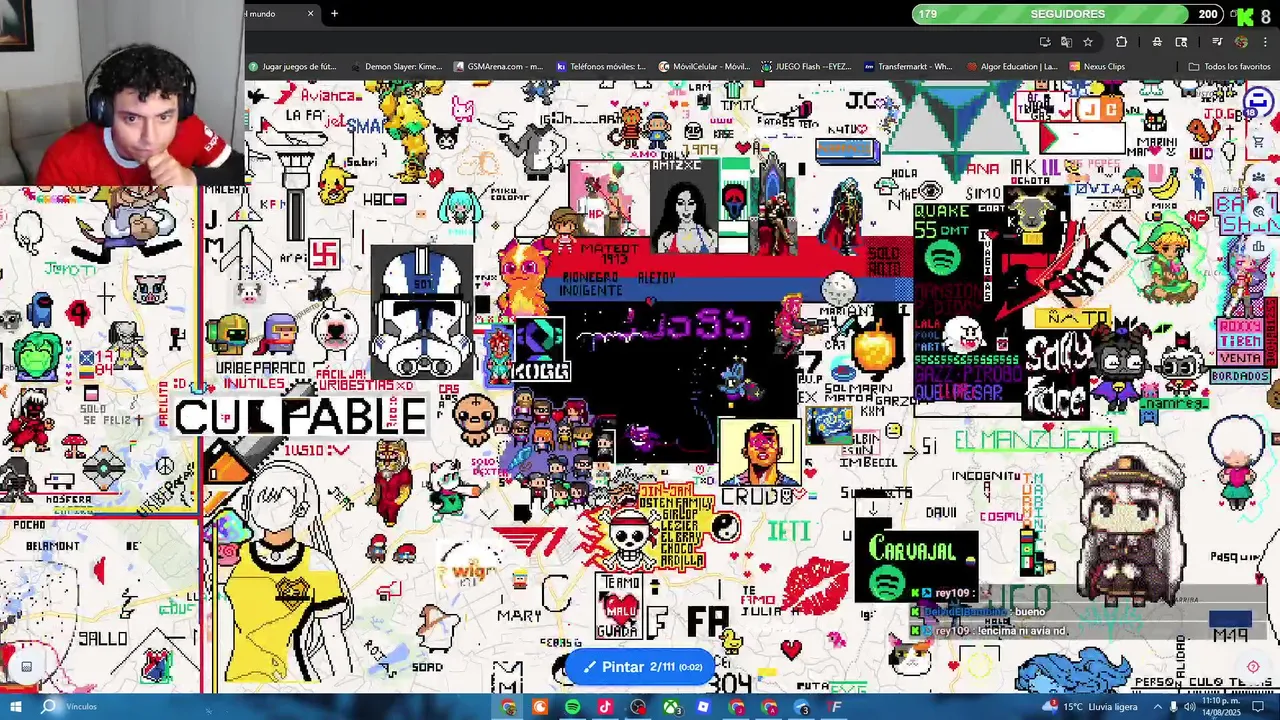Image resolution: width=1280 pixels, height=720 pixels.
Task: Open 'Jugar juegos de fút...' bookmark
Action: [292, 67]
